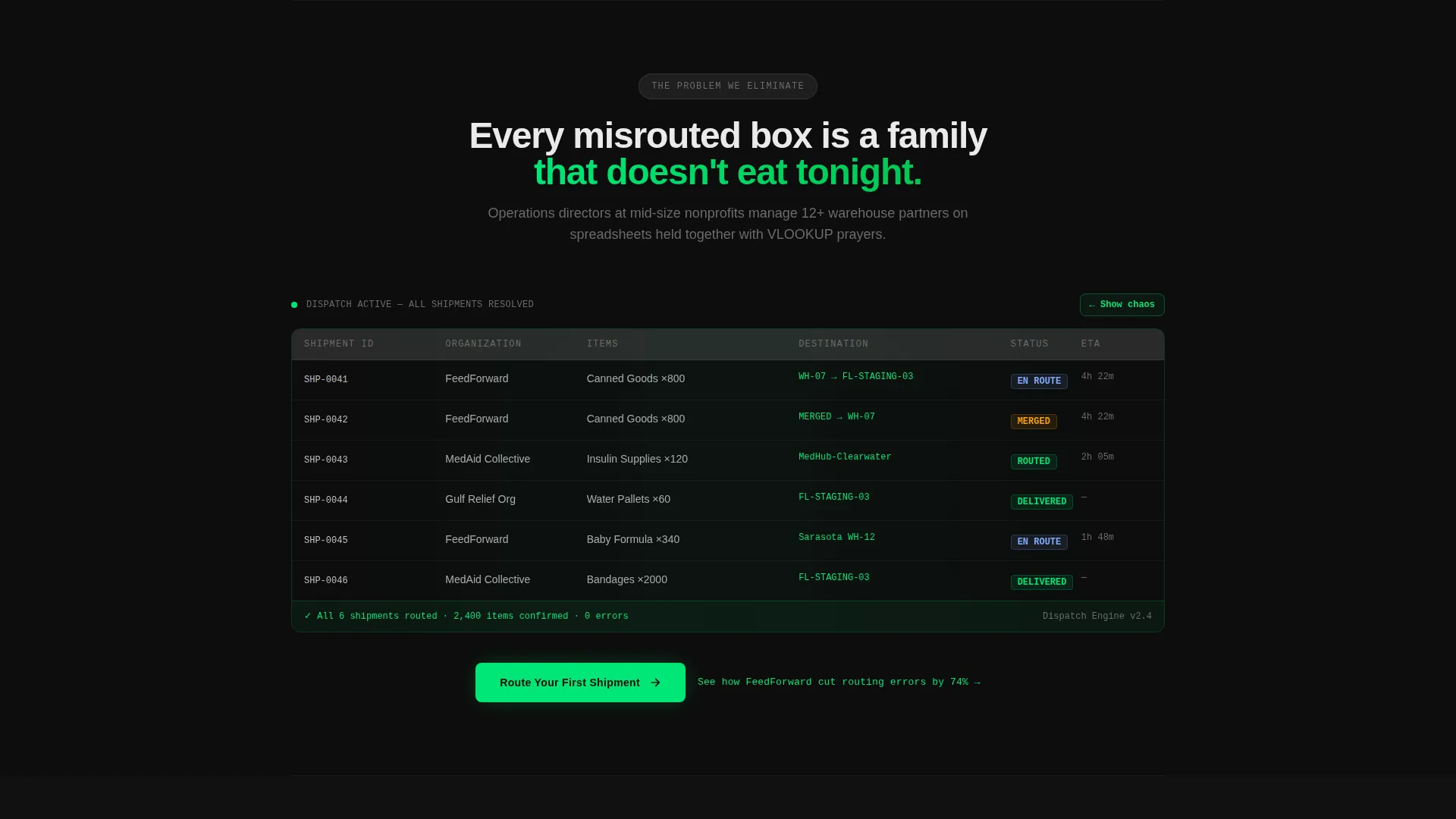Click Canned Goods ×800 in SHP-0042 row
Viewport: 1456px width, 819px height.
[635, 419]
